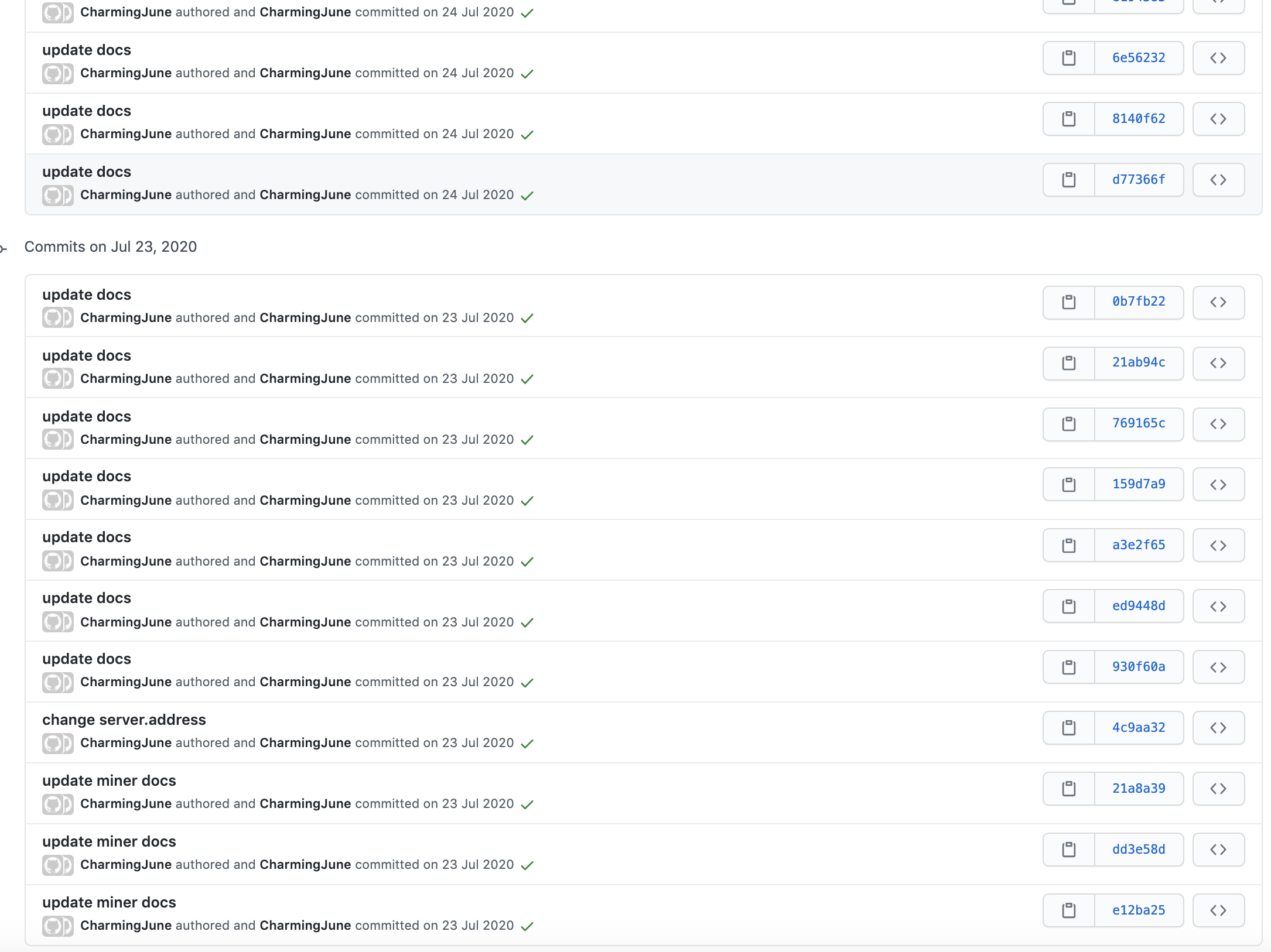Open commit hash link dd3e58d
The height and width of the screenshot is (952, 1271).
pos(1138,850)
